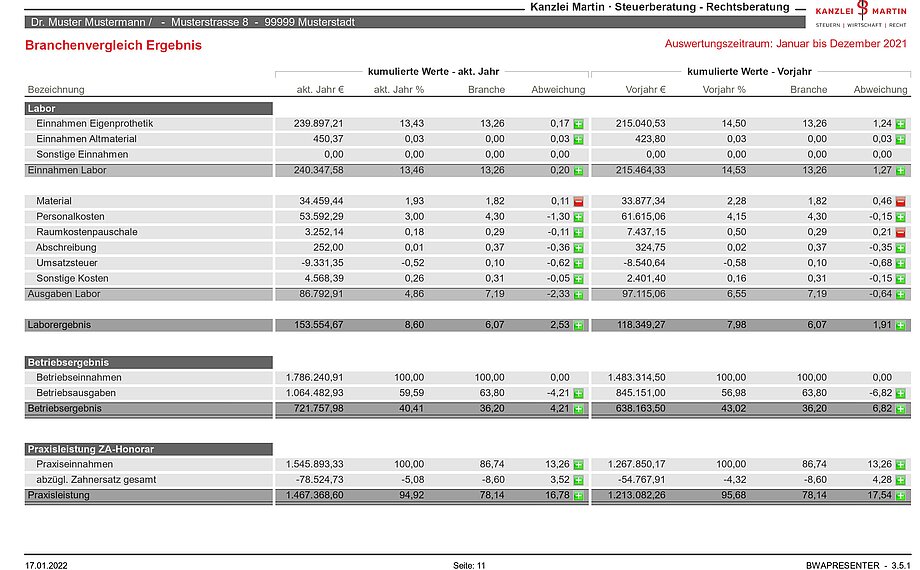This screenshot has width=920, height=570.
Task: Click green plus icon beside Abschreibung deviation -0,36
Action: click(579, 248)
